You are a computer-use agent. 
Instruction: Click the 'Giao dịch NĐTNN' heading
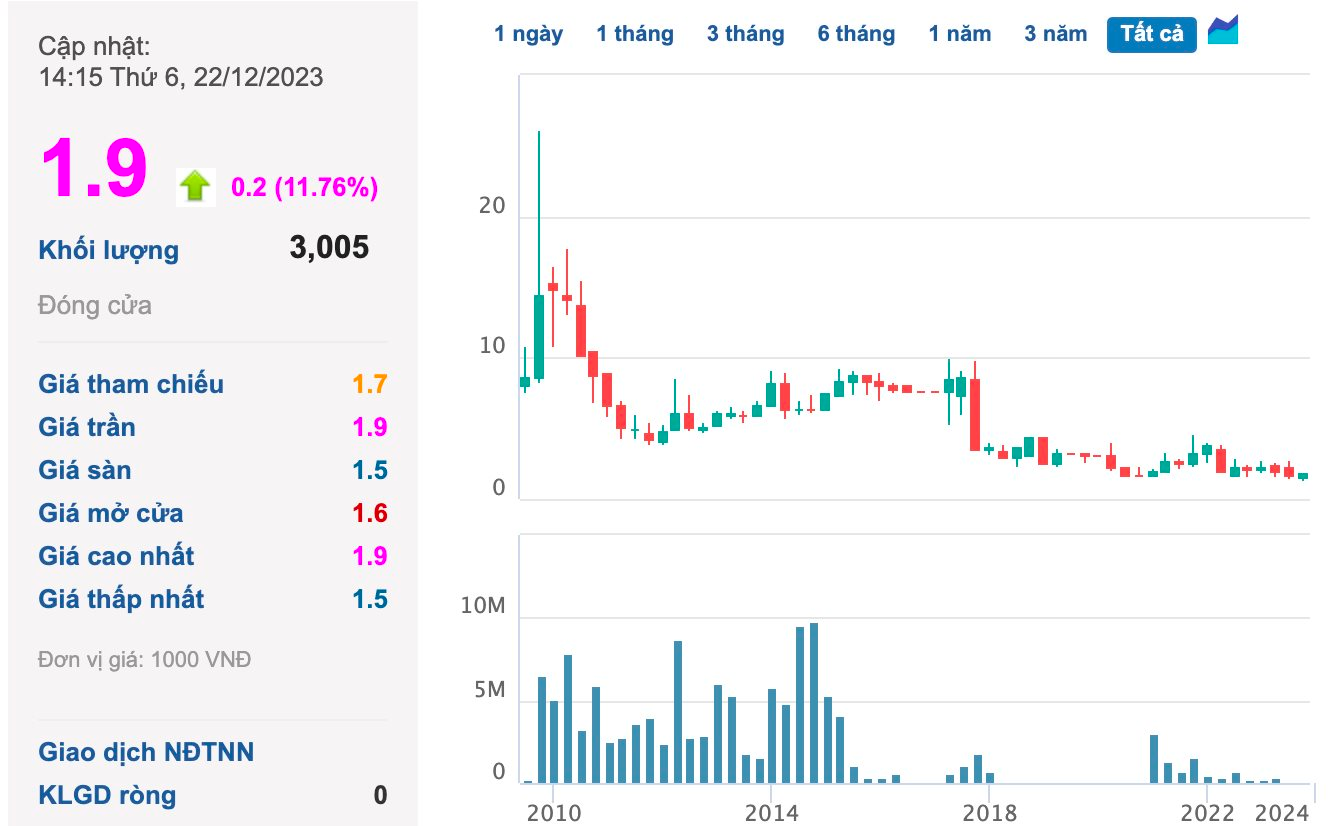pos(146,752)
